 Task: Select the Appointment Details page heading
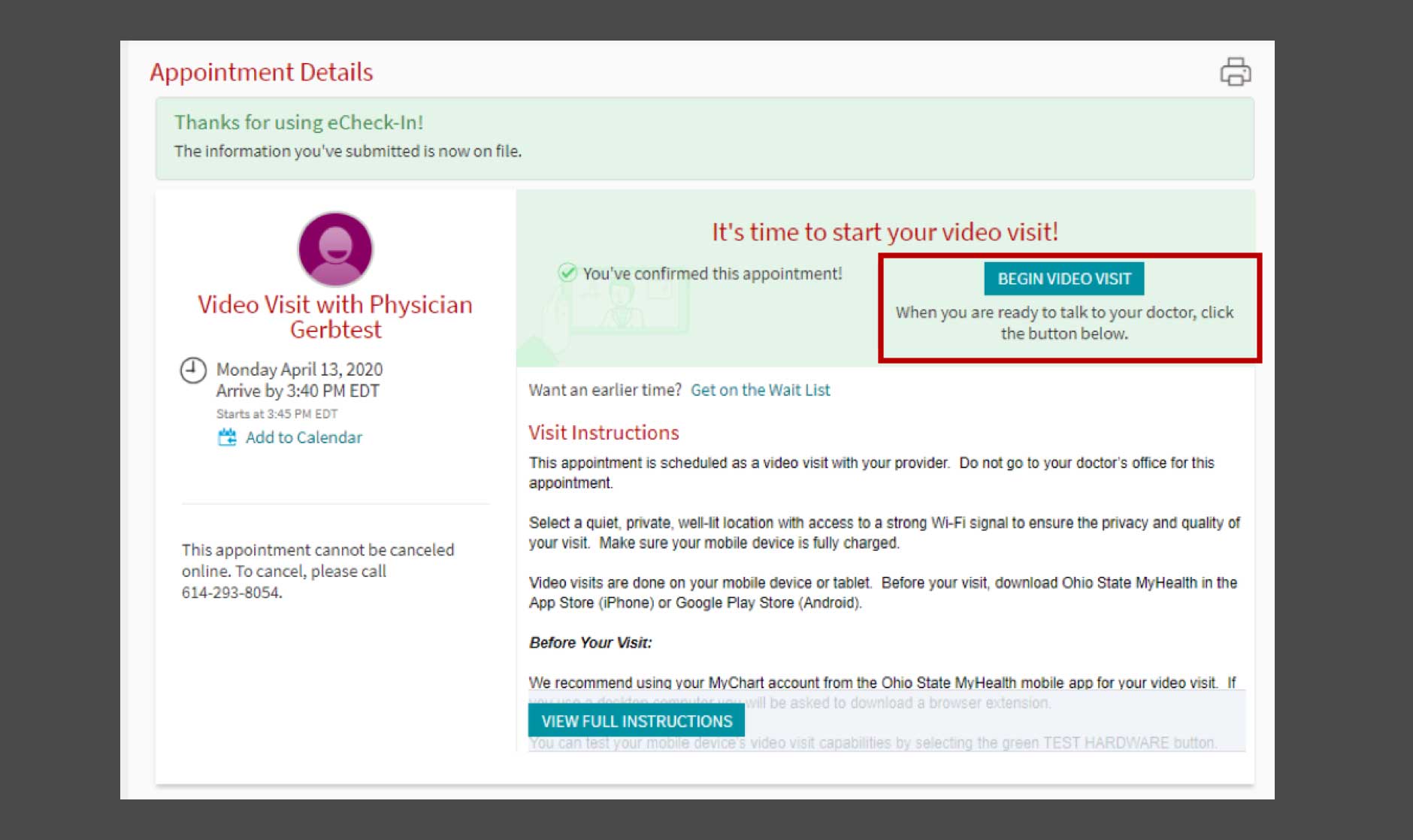[x=261, y=72]
